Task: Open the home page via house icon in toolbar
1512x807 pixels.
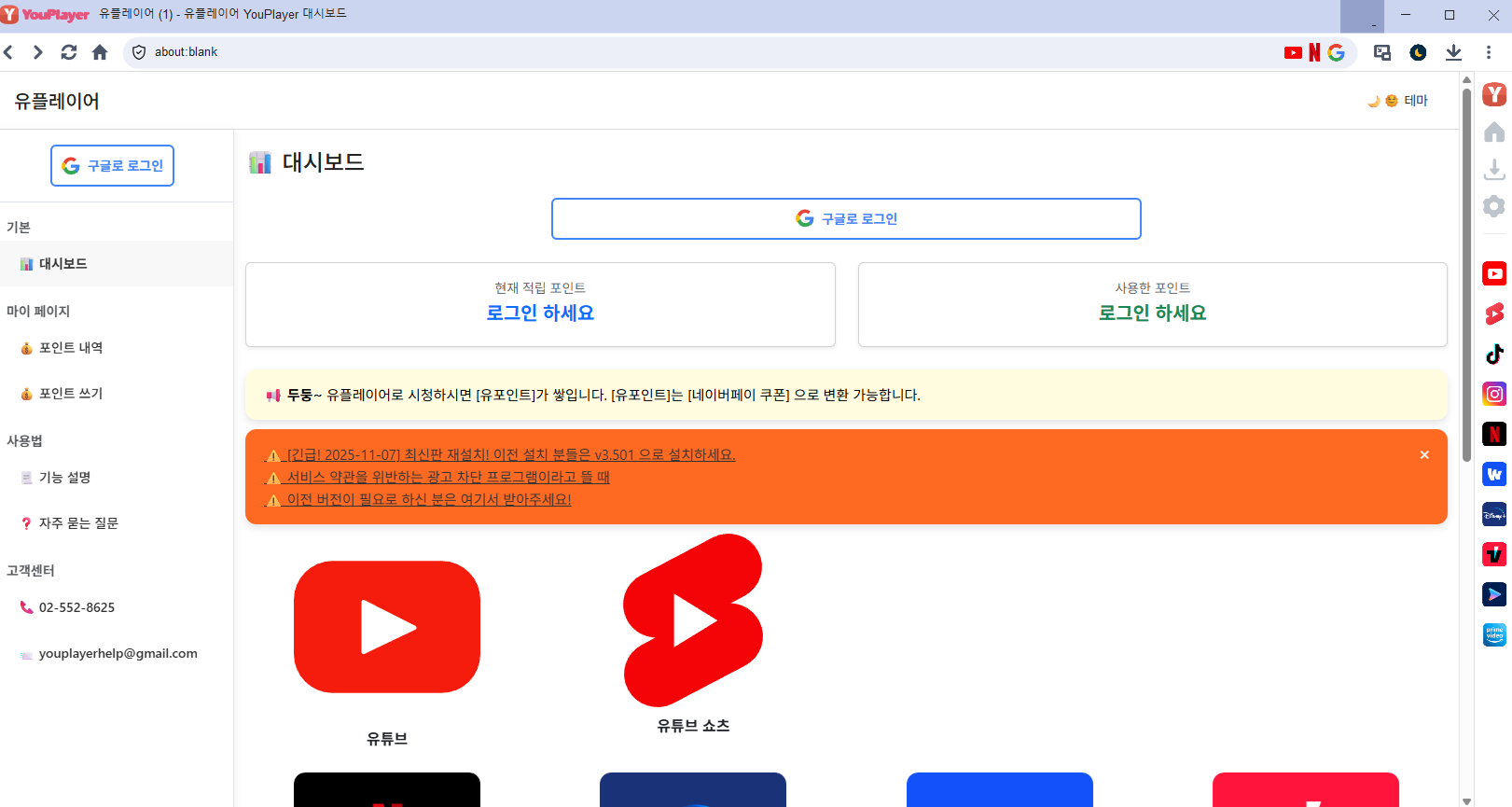Action: coord(100,52)
